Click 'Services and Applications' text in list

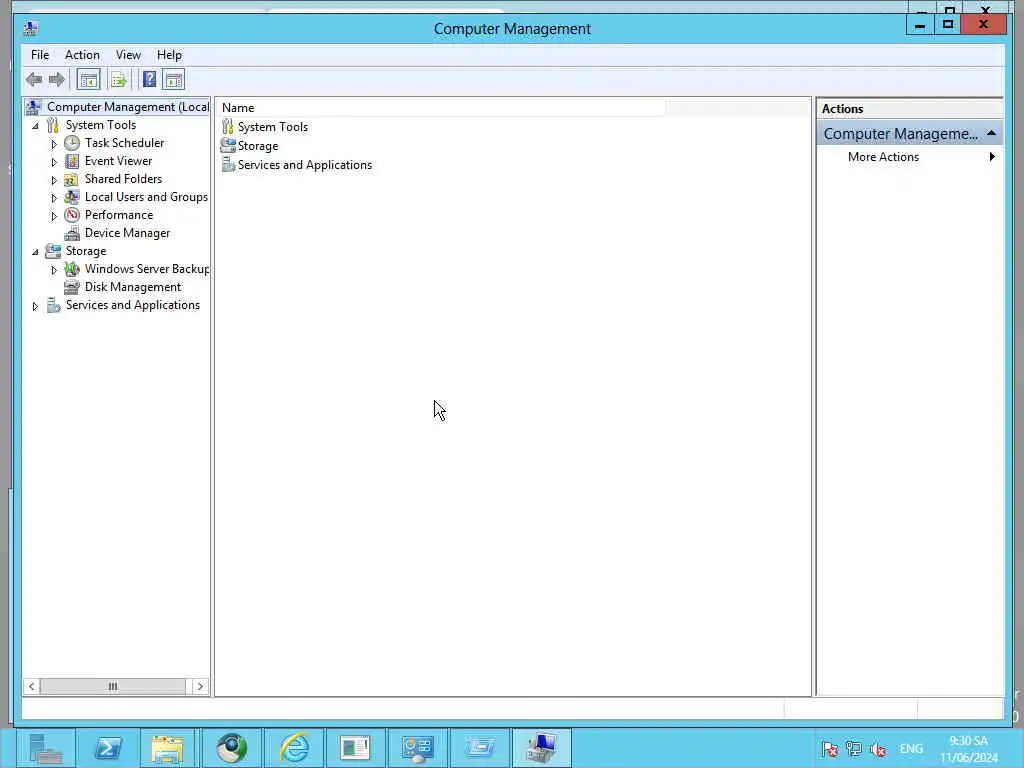pyautogui.click(x=305, y=165)
